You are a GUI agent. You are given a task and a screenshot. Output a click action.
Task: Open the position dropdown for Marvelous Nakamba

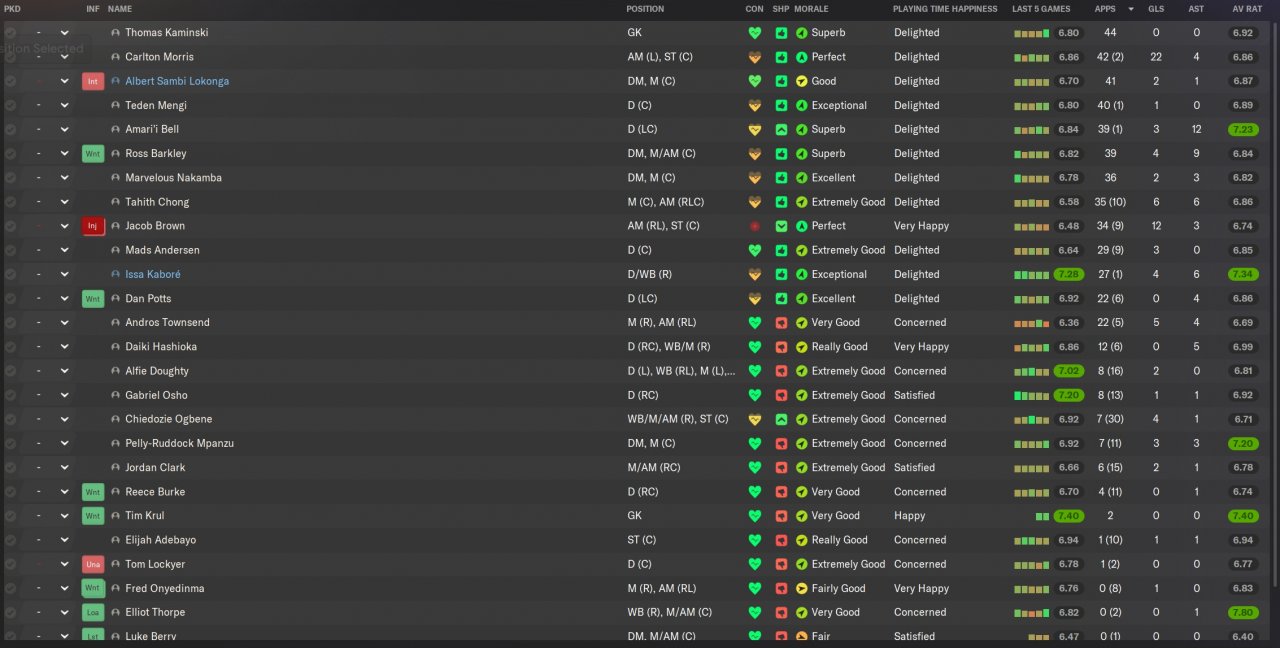tap(64, 178)
